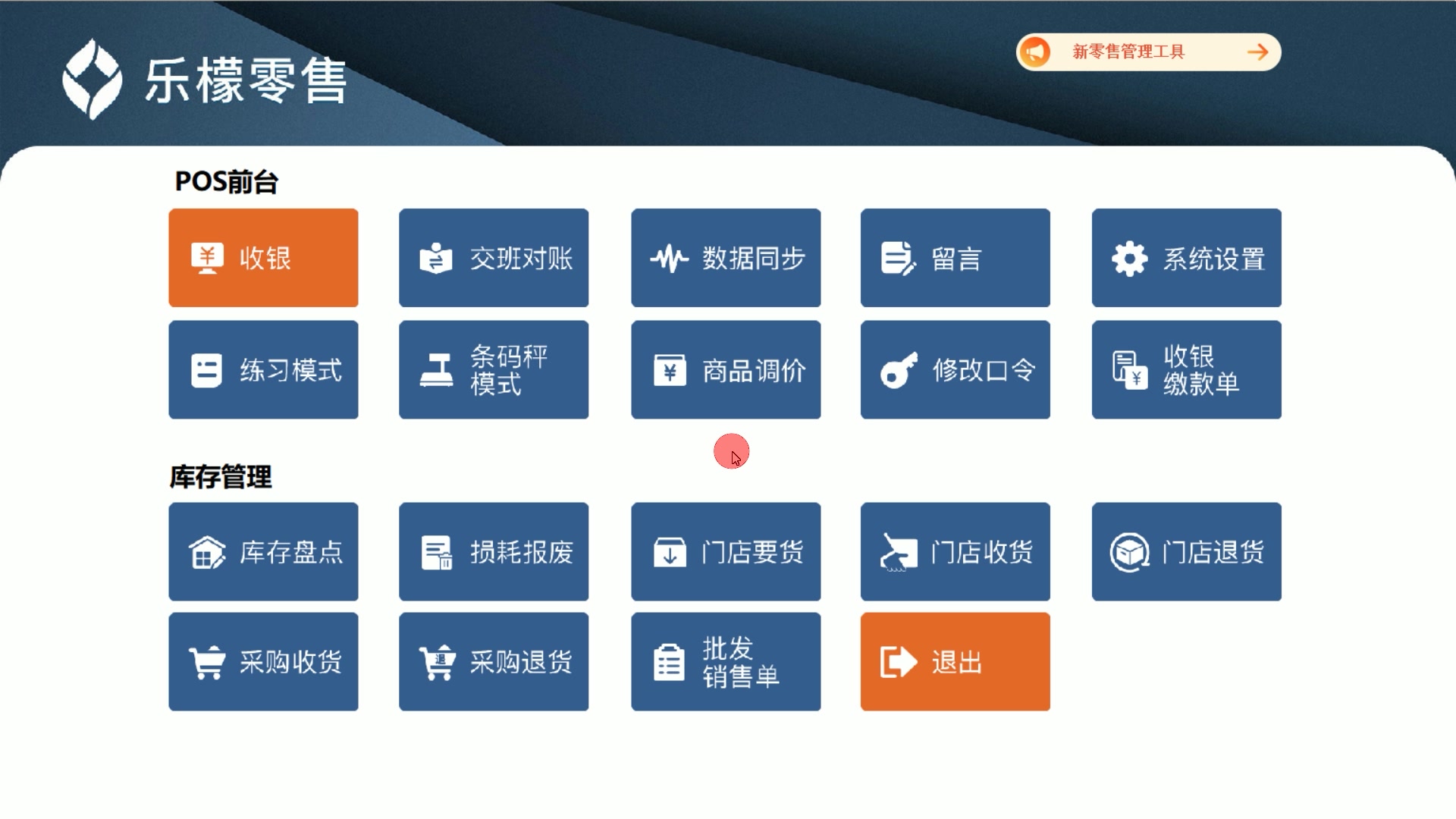Open 门店退货 tile label
This screenshot has width=1456, height=819.
[1213, 552]
